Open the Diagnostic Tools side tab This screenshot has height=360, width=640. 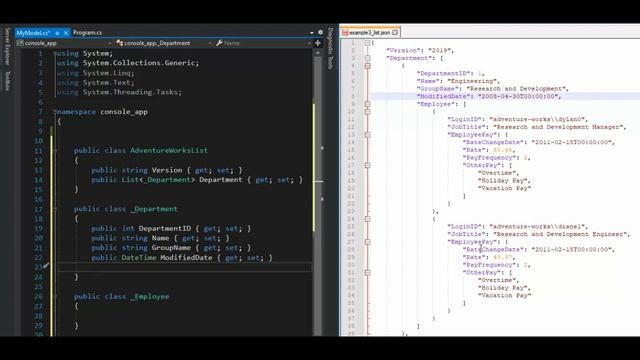[330, 48]
